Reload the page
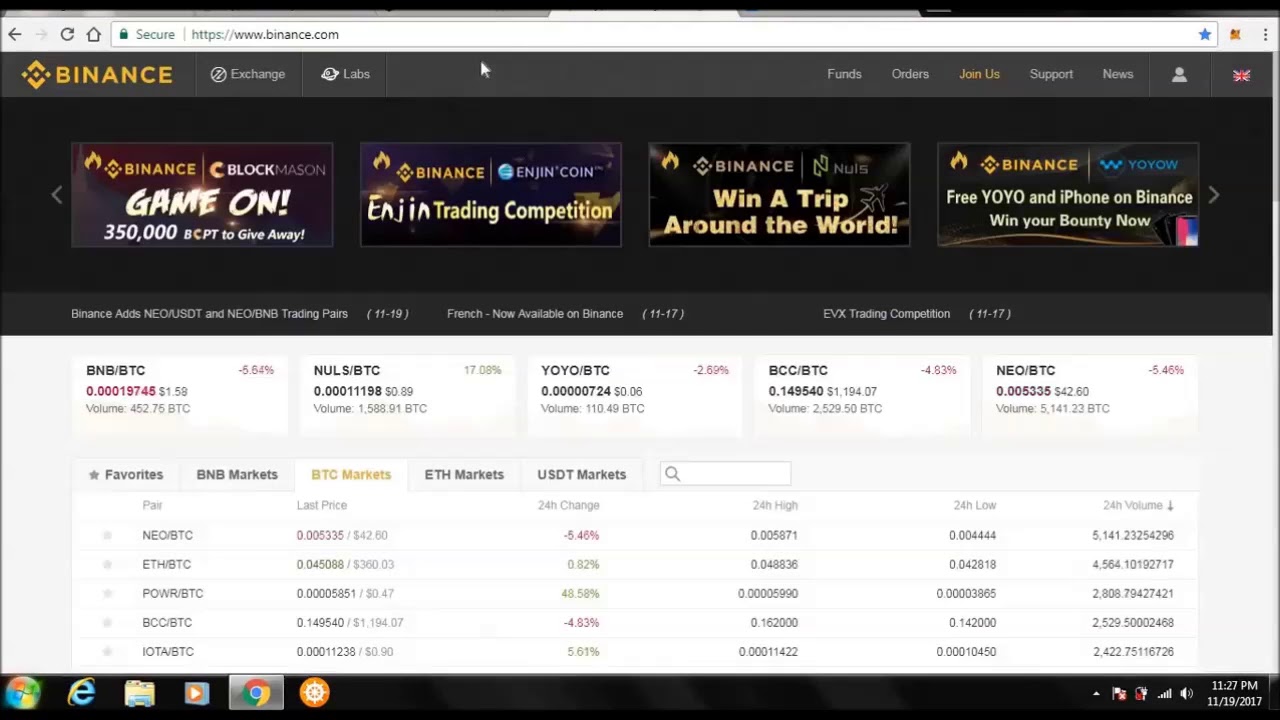 (67, 34)
